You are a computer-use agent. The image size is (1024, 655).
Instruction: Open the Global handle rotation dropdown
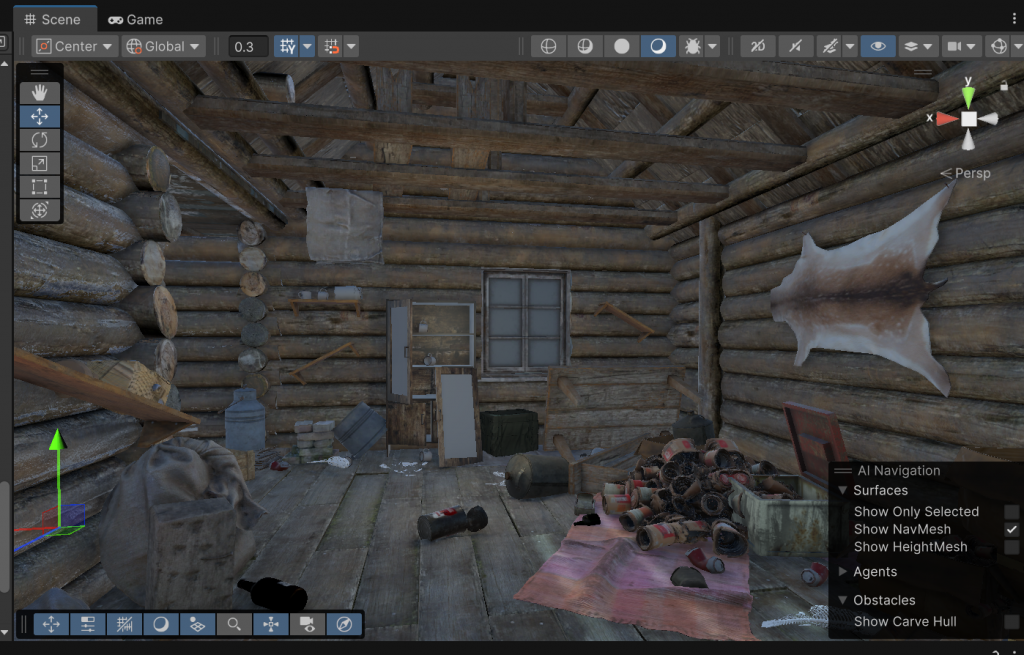pos(163,46)
